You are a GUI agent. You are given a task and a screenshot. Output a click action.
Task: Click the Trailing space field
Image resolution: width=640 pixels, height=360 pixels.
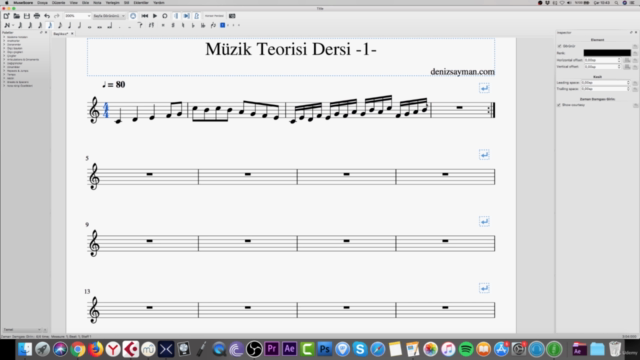[x=606, y=89]
